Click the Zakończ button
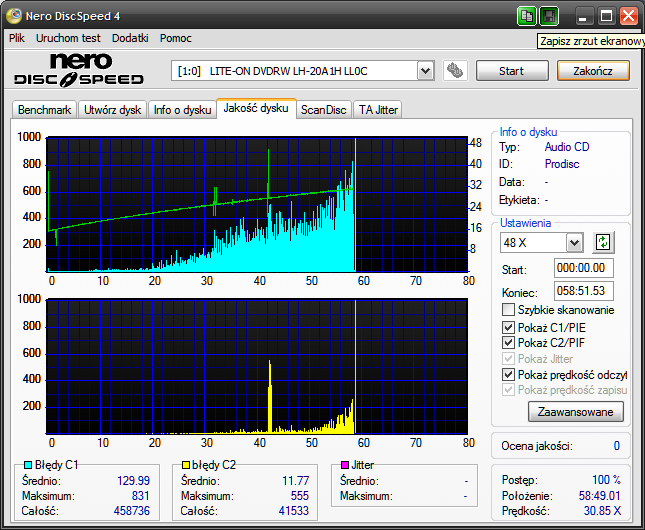Image resolution: width=645 pixels, height=530 pixels. [593, 71]
